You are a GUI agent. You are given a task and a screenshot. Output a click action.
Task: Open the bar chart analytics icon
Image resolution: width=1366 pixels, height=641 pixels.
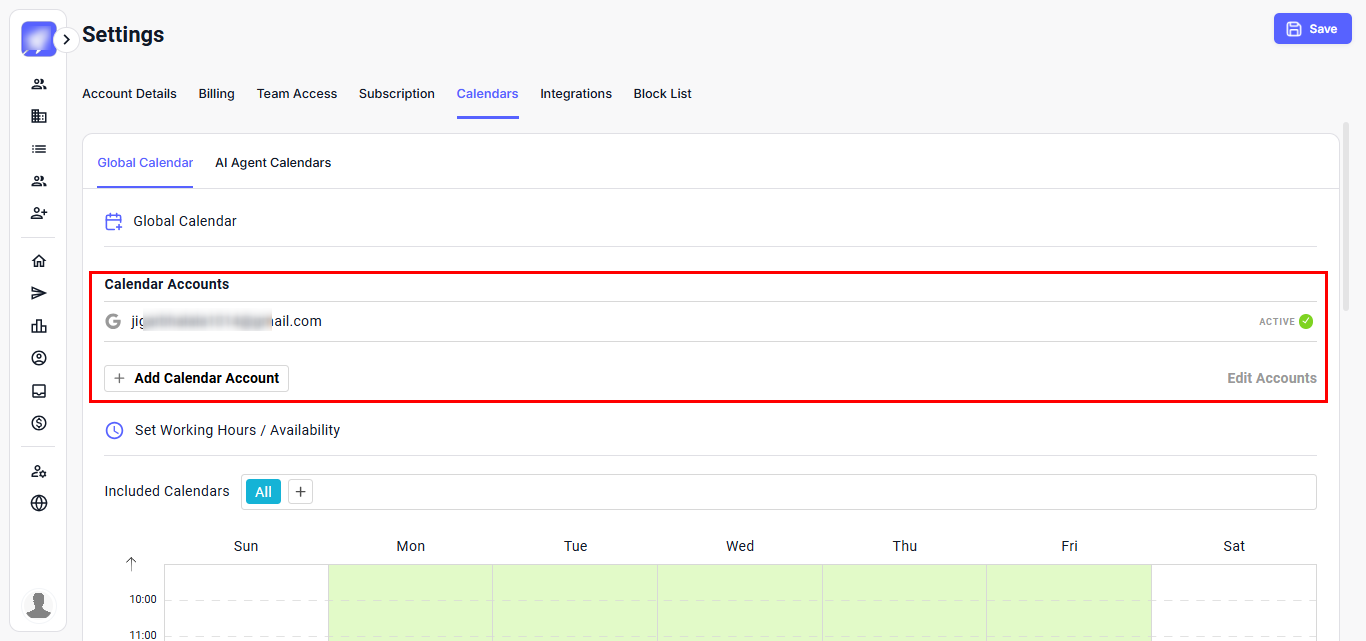[x=39, y=326]
